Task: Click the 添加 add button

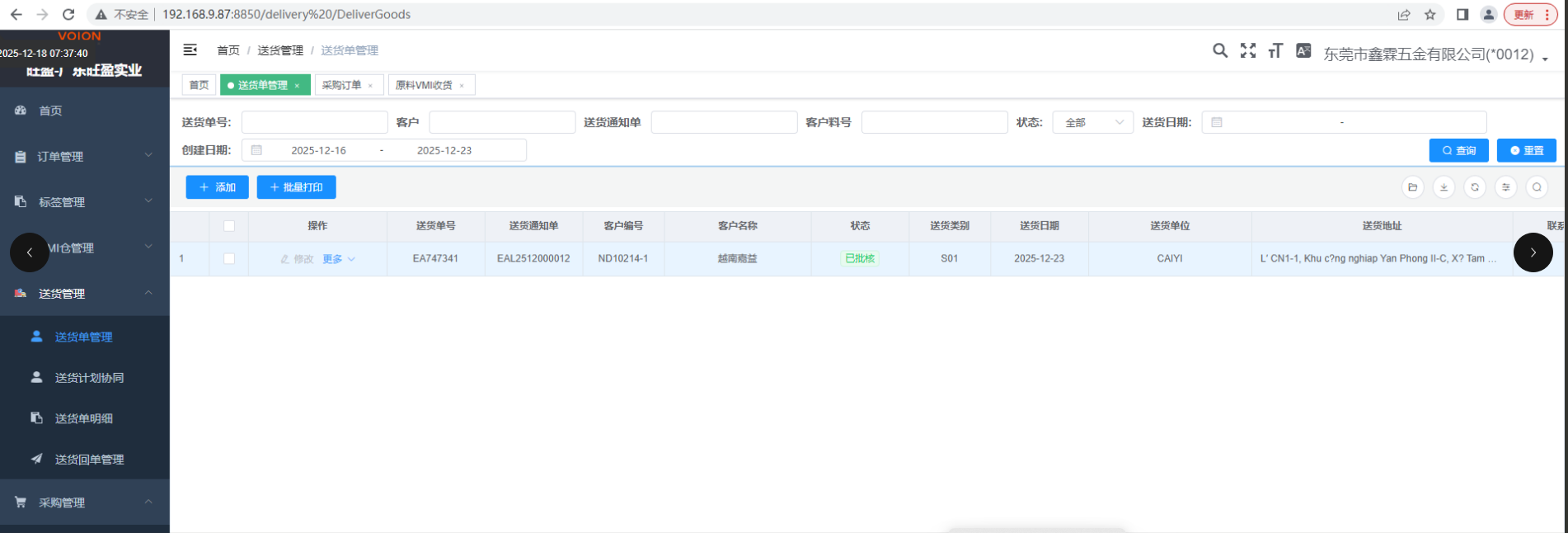Action: (218, 187)
